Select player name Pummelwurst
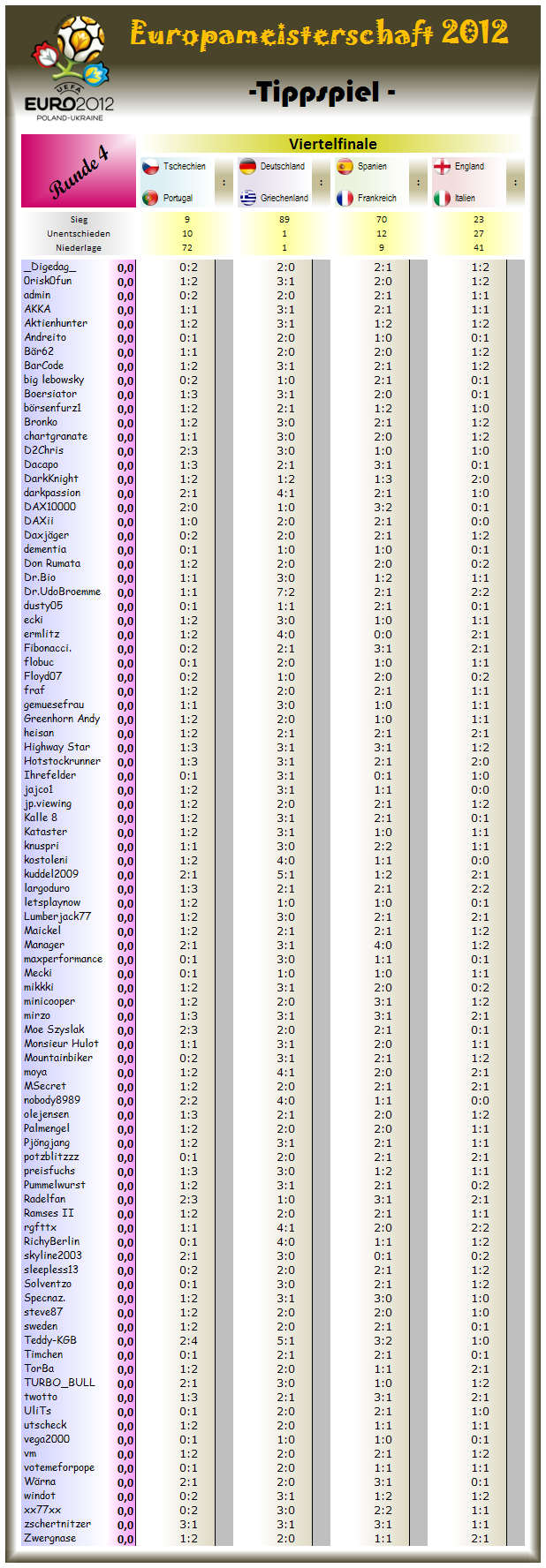The width and height of the screenshot is (546, 1568). click(x=55, y=1185)
